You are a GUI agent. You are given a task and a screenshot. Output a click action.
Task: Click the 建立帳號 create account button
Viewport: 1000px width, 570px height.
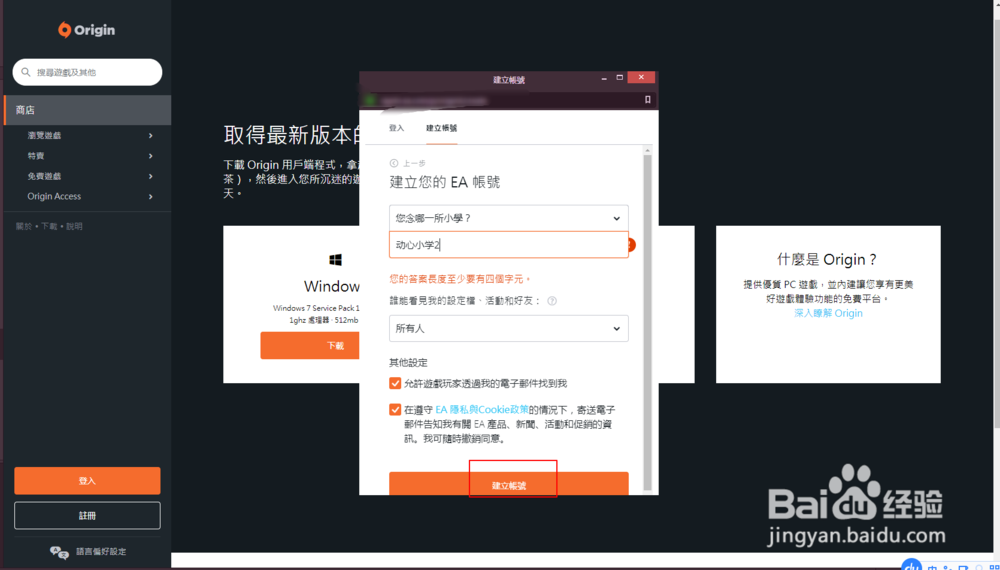click(509, 484)
